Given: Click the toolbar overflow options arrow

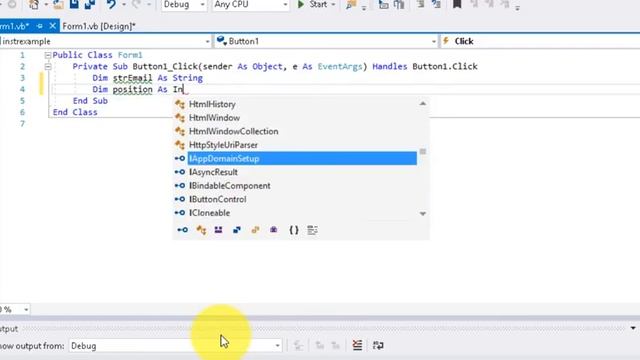Looking at the screenshot, I should coord(517,7).
